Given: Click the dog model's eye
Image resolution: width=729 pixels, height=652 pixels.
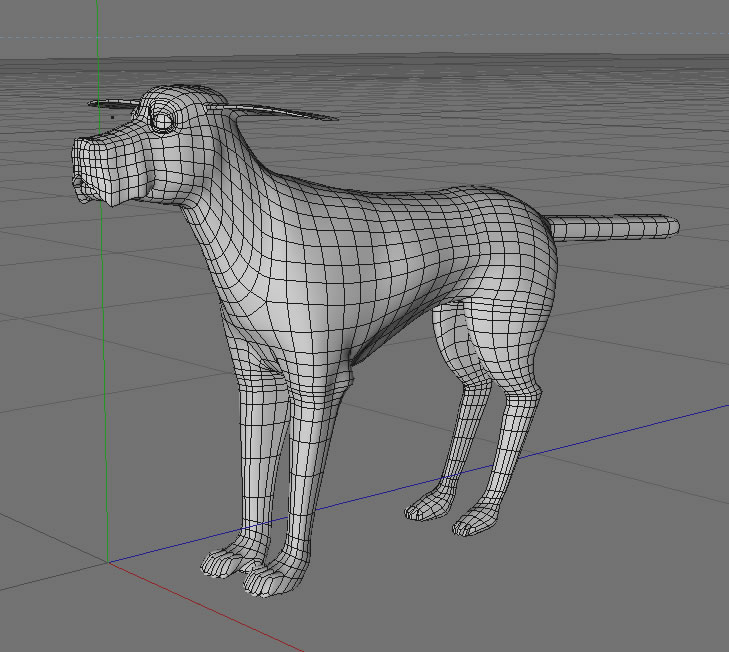Looking at the screenshot, I should pyautogui.click(x=162, y=120).
